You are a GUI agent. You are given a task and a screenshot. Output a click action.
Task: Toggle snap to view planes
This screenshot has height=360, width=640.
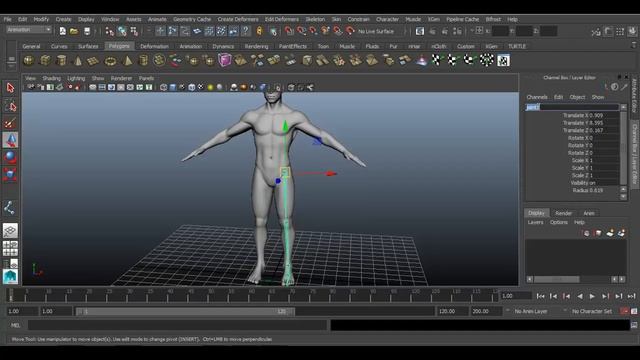pyautogui.click(x=338, y=31)
